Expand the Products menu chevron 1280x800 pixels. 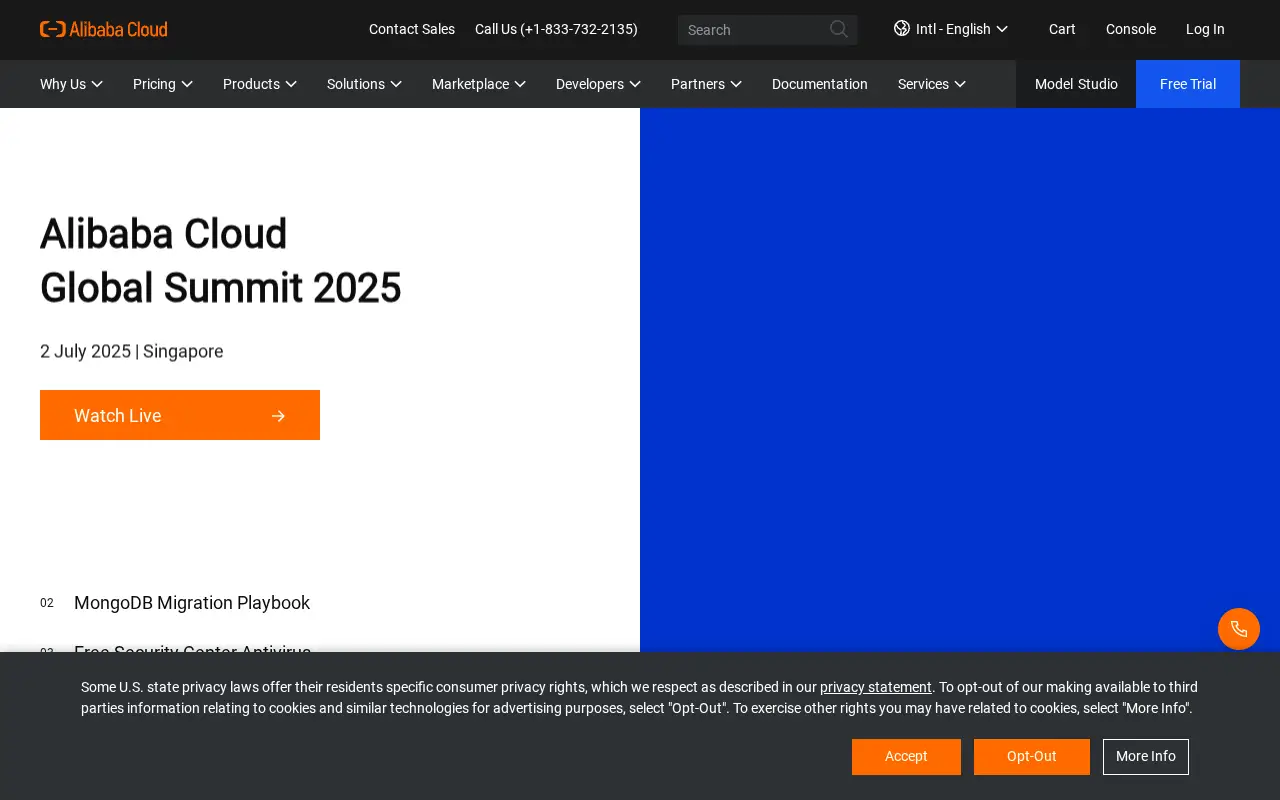pos(291,84)
